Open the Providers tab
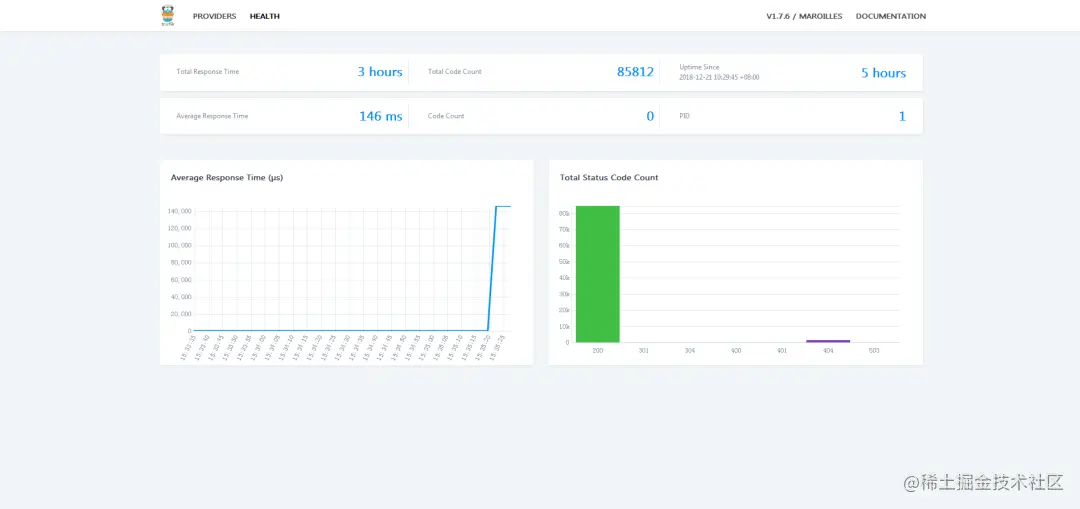This screenshot has height=509, width=1080. pyautogui.click(x=214, y=16)
